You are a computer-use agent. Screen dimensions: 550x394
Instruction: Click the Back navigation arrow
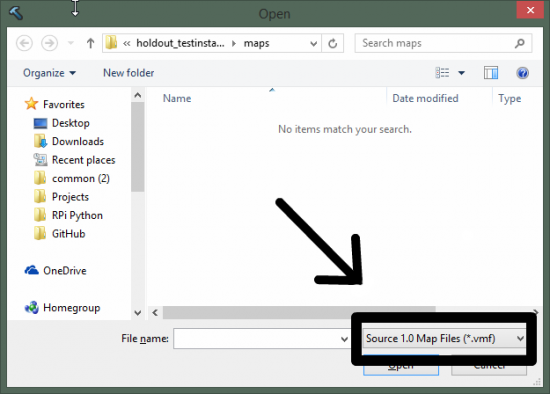(x=24, y=43)
